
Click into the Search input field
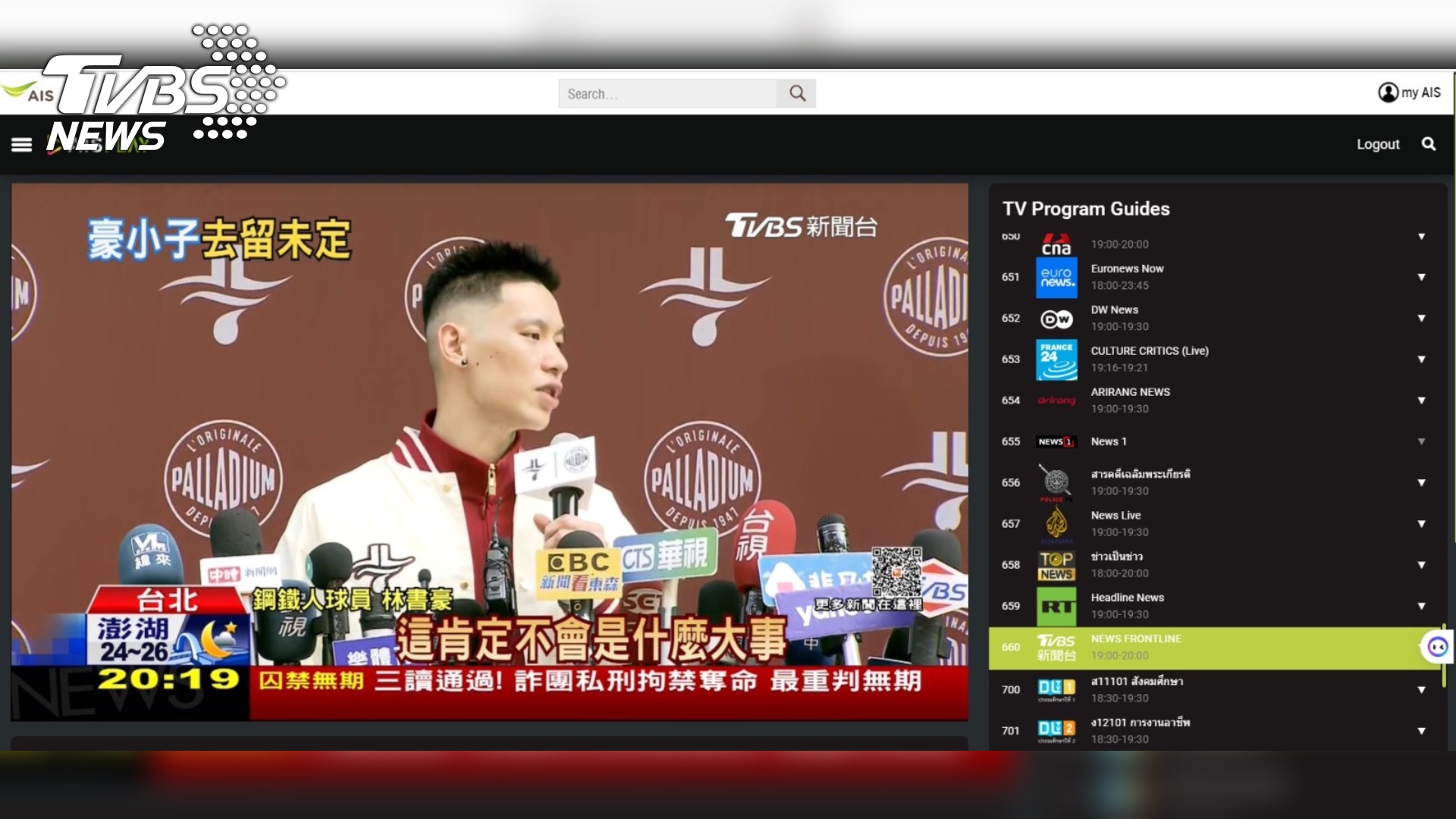point(667,93)
